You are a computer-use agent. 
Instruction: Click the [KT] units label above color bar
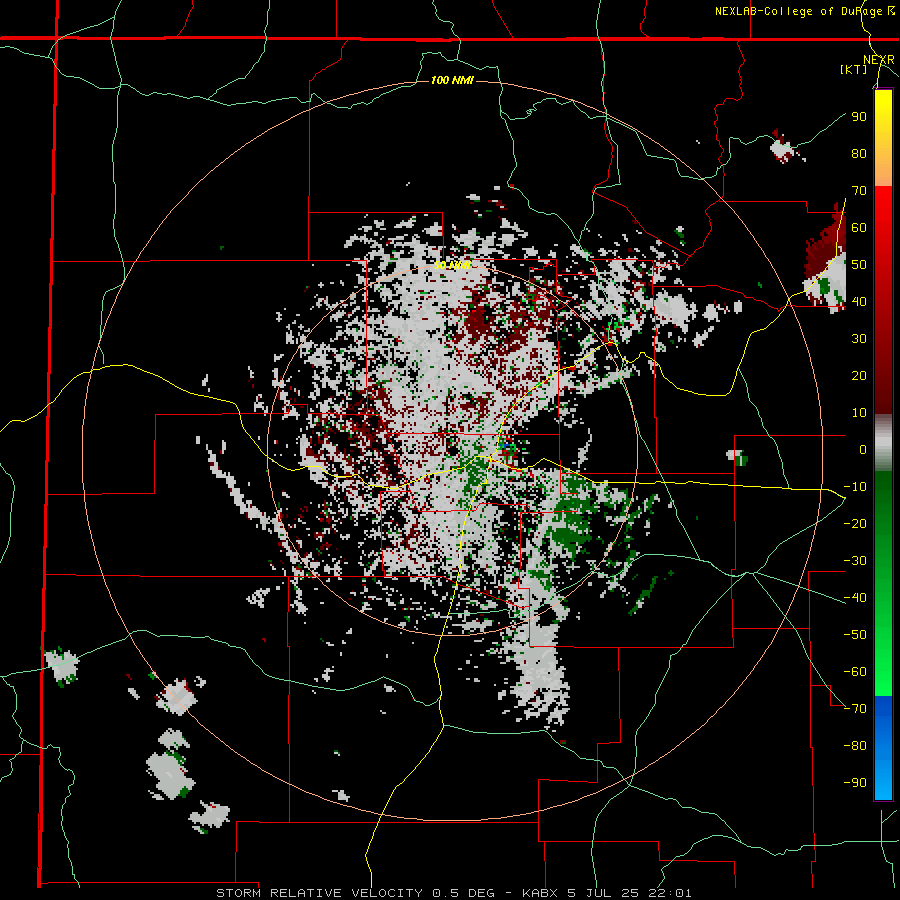(853, 69)
